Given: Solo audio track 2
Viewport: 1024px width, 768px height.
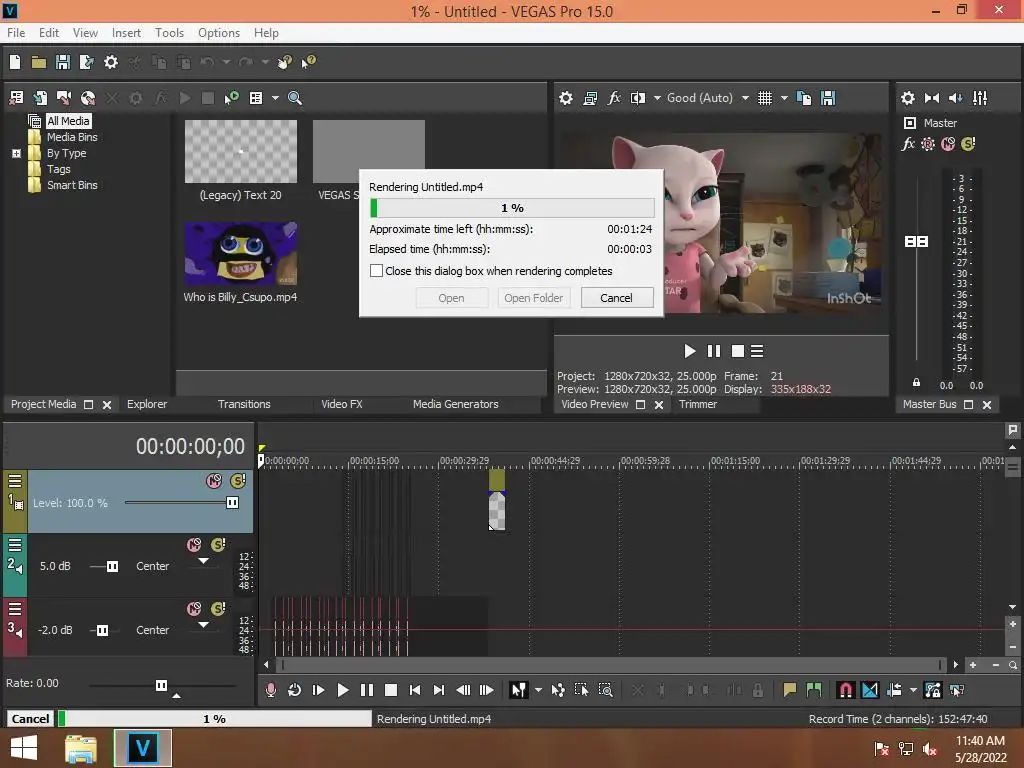Looking at the screenshot, I should point(218,545).
